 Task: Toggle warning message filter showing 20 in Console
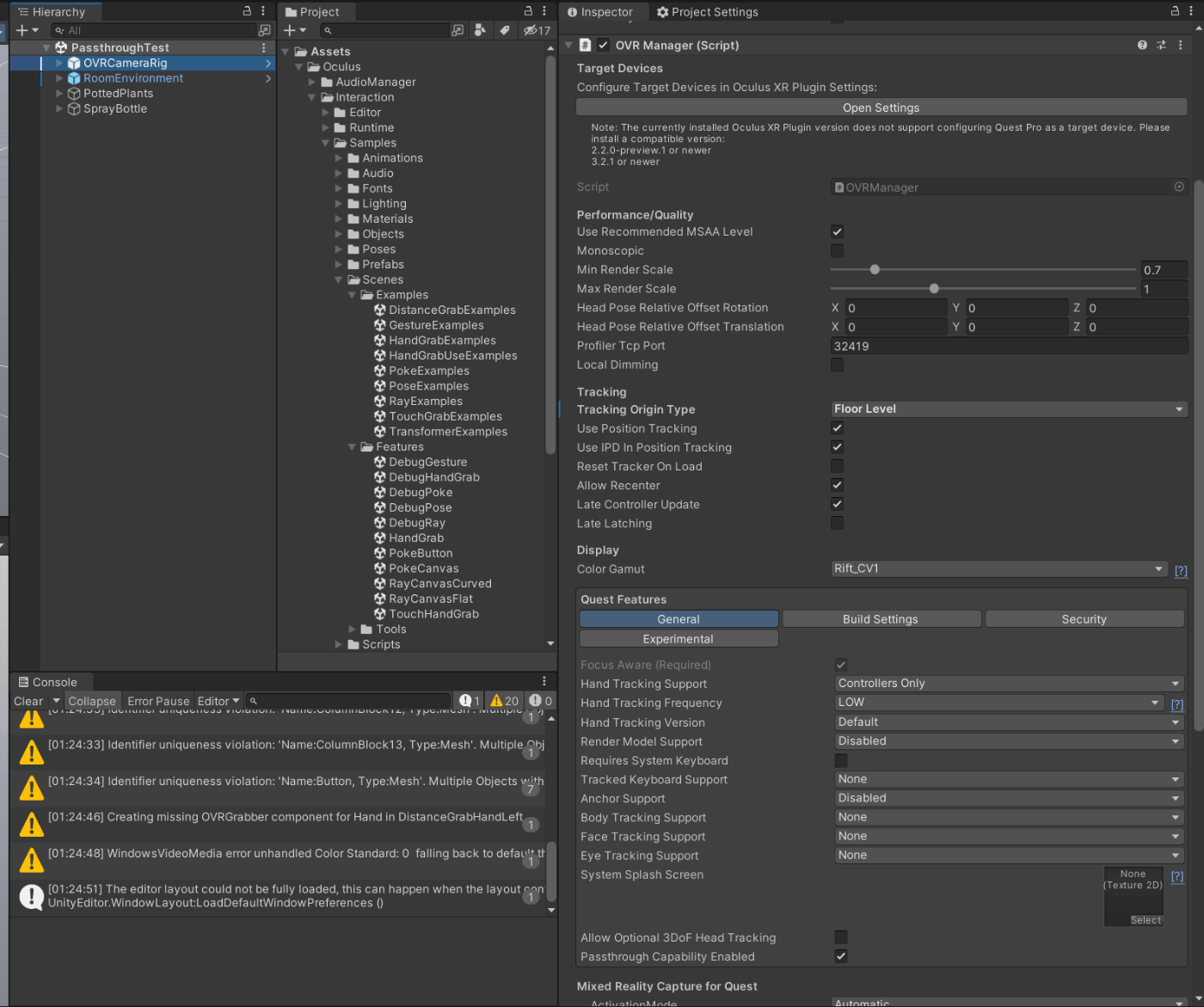pos(505,701)
